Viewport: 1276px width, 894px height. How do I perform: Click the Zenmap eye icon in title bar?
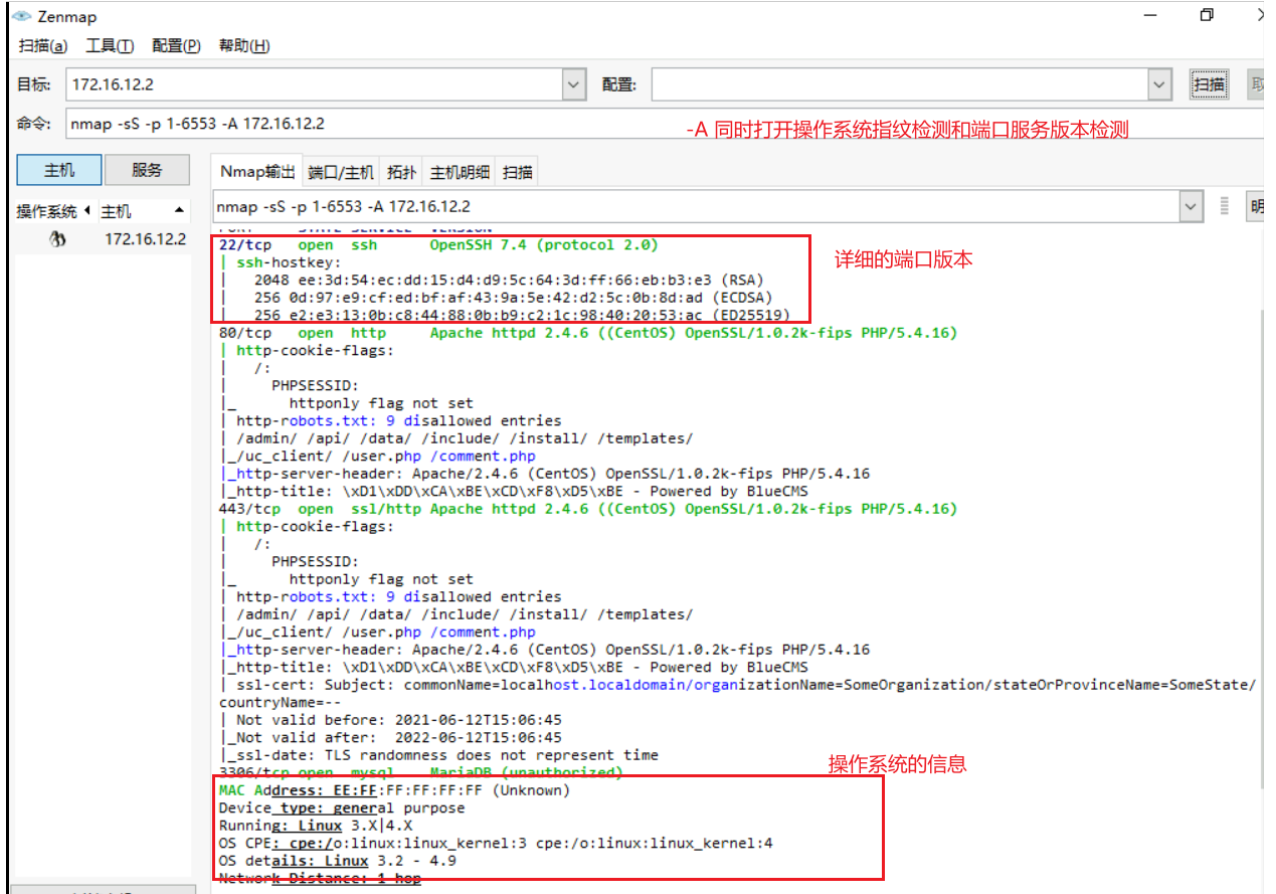[x=21, y=16]
